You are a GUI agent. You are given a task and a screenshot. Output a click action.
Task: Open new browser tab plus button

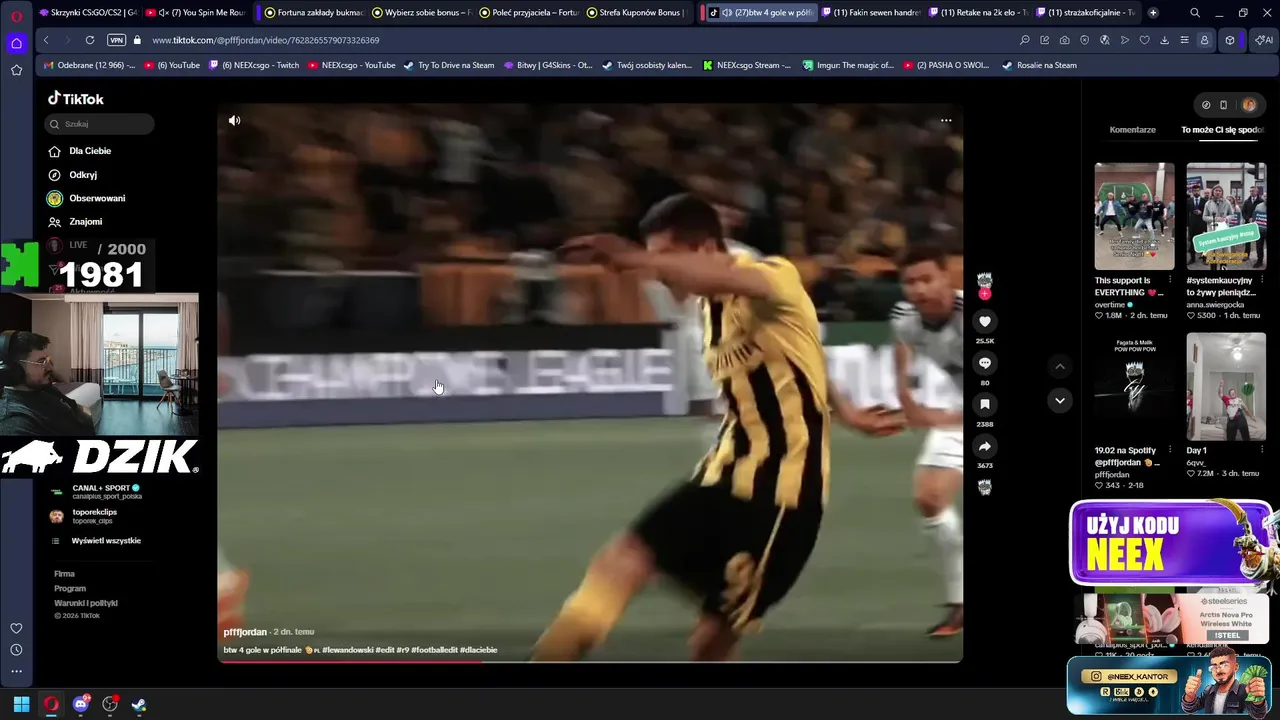coord(1153,13)
